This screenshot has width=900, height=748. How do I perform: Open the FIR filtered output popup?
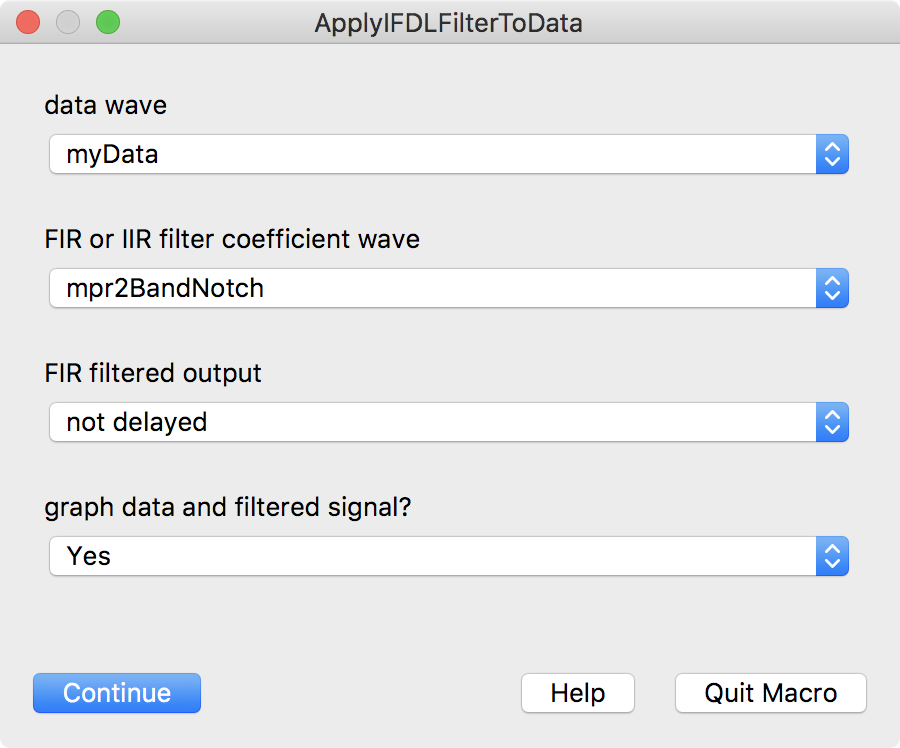click(430, 422)
